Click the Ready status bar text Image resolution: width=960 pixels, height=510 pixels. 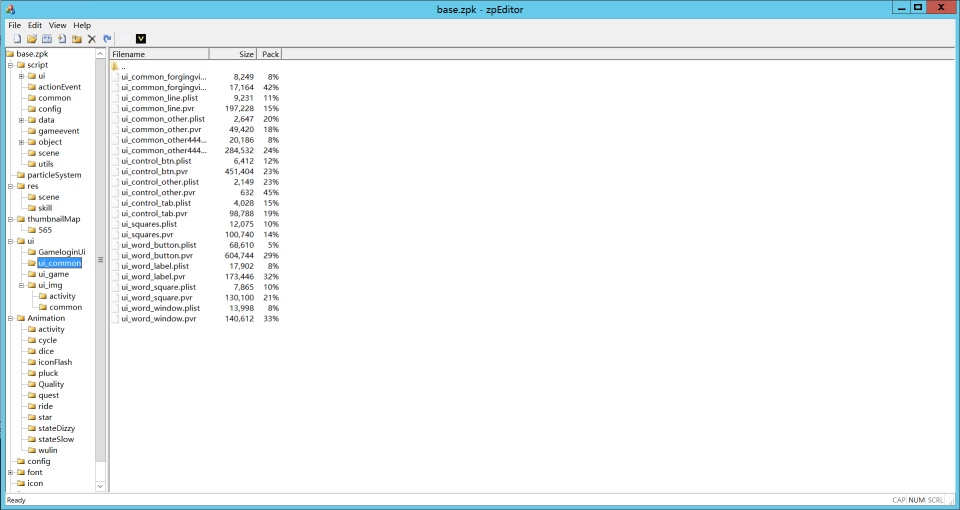(17, 500)
